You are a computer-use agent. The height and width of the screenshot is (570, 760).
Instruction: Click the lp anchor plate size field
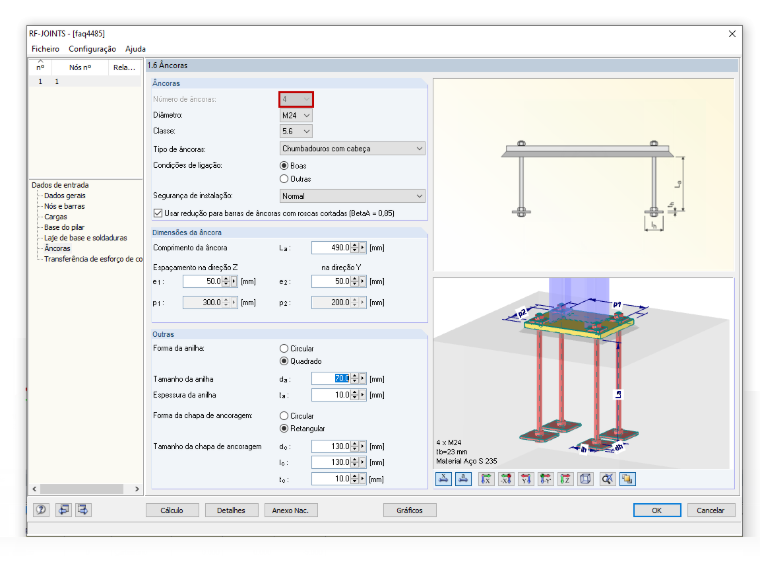(x=331, y=462)
